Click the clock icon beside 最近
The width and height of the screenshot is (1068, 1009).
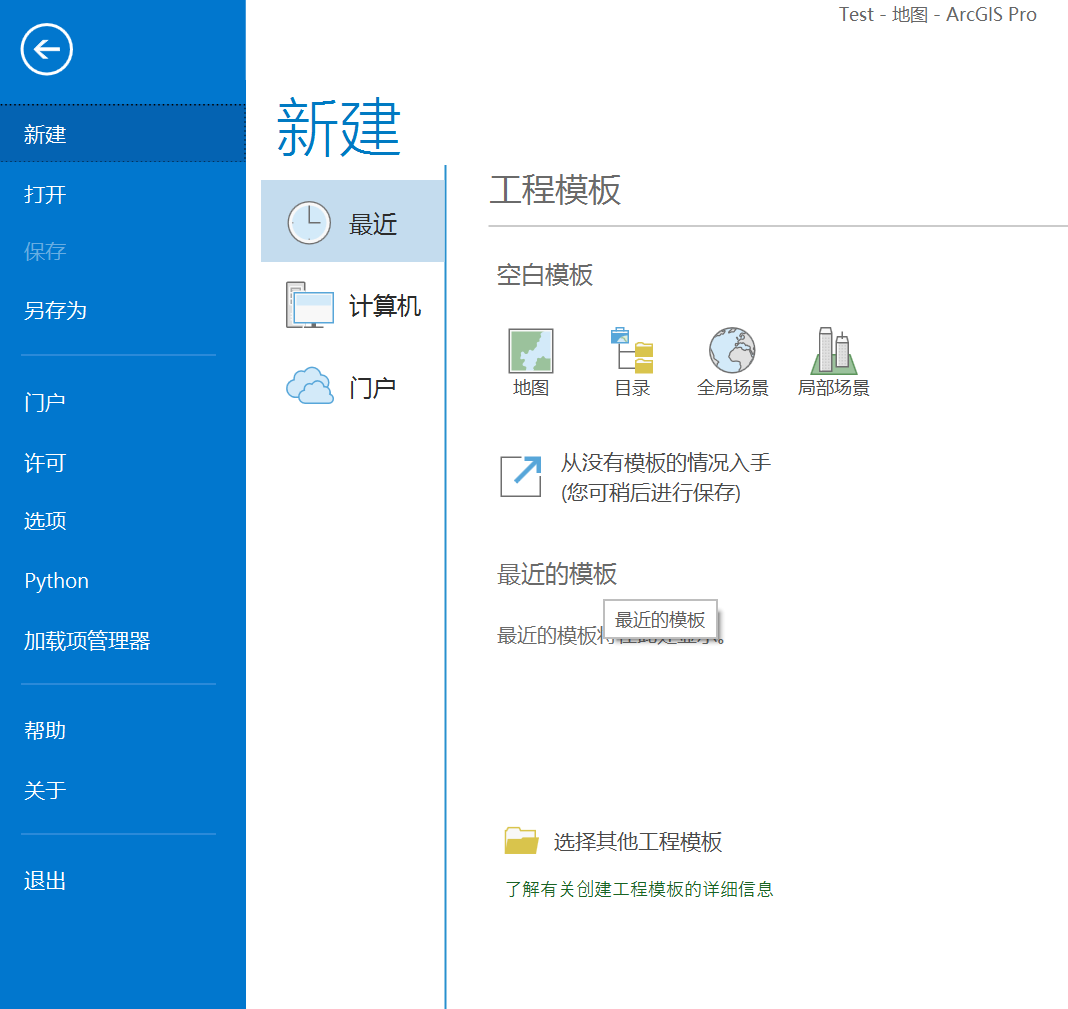point(309,223)
